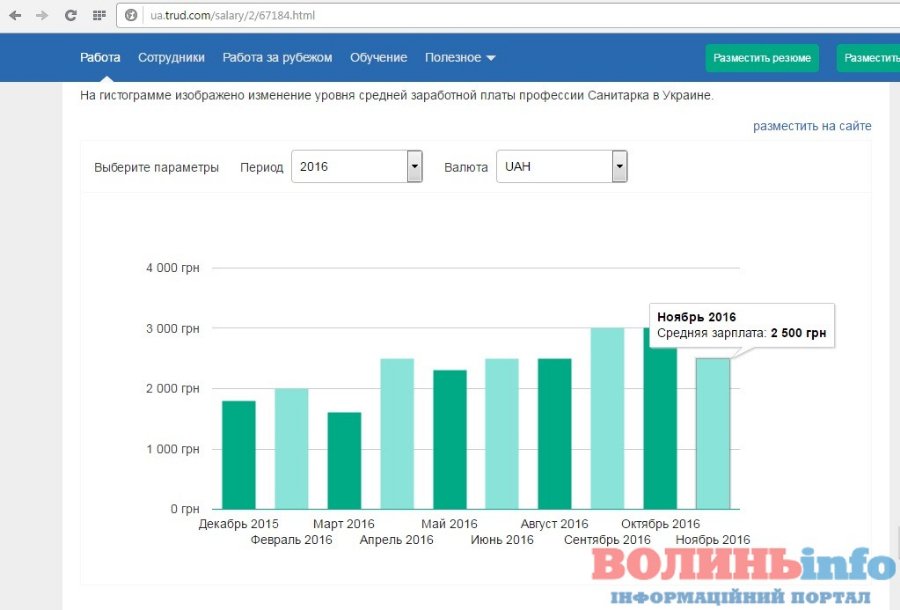
Task: Select the Работа tab
Action: click(100, 58)
